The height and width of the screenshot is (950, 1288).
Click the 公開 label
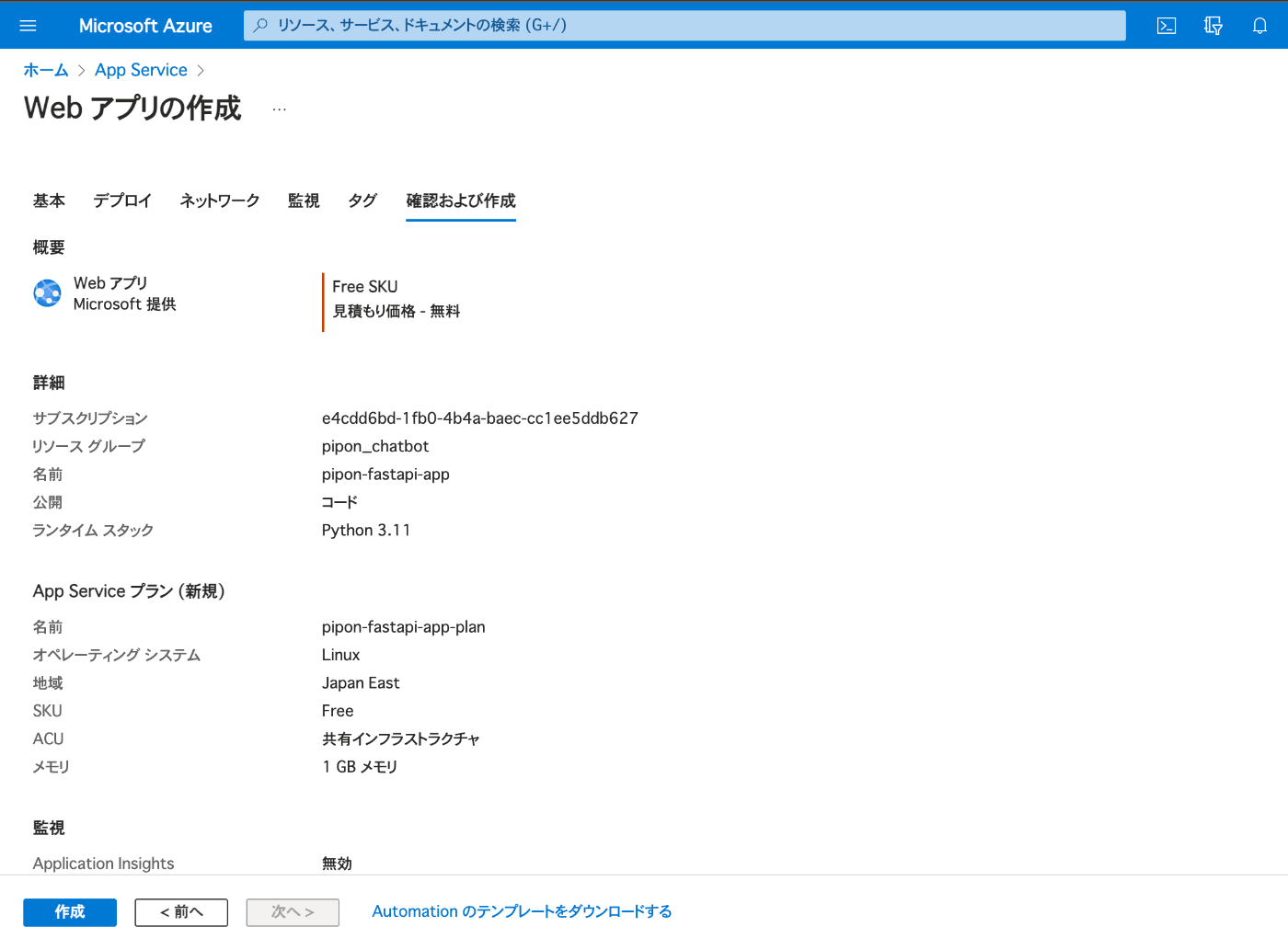point(48,502)
